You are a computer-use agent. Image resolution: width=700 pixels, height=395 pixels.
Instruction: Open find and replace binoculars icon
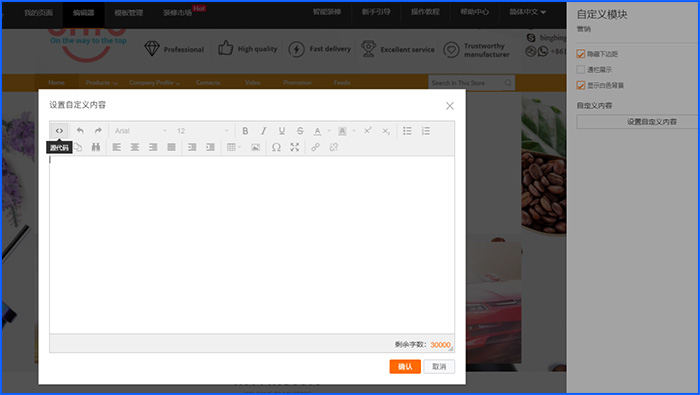coord(96,147)
